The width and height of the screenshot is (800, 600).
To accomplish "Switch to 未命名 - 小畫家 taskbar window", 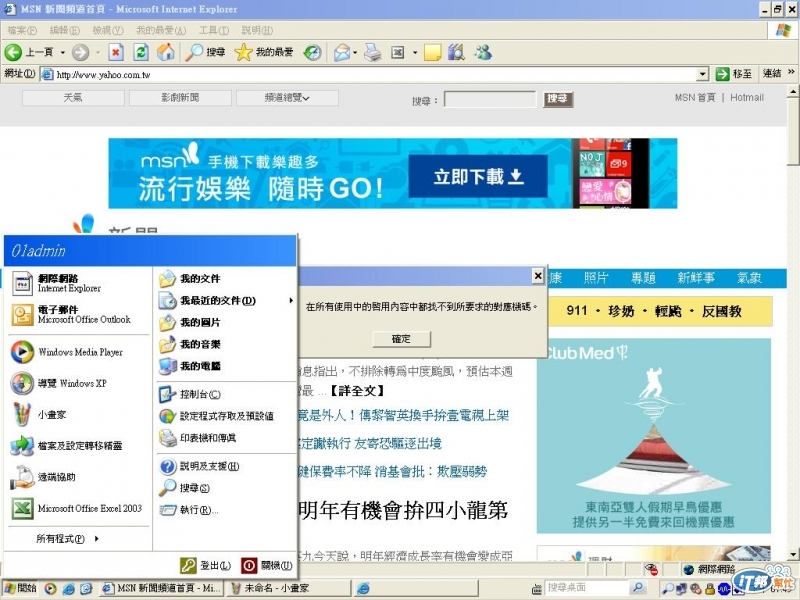I will click(289, 588).
